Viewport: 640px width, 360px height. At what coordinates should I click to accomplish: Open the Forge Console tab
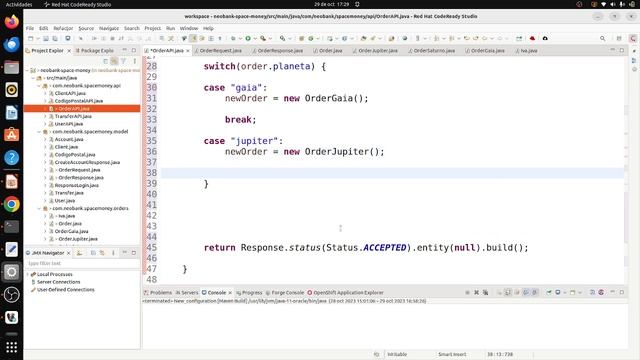[285, 293]
